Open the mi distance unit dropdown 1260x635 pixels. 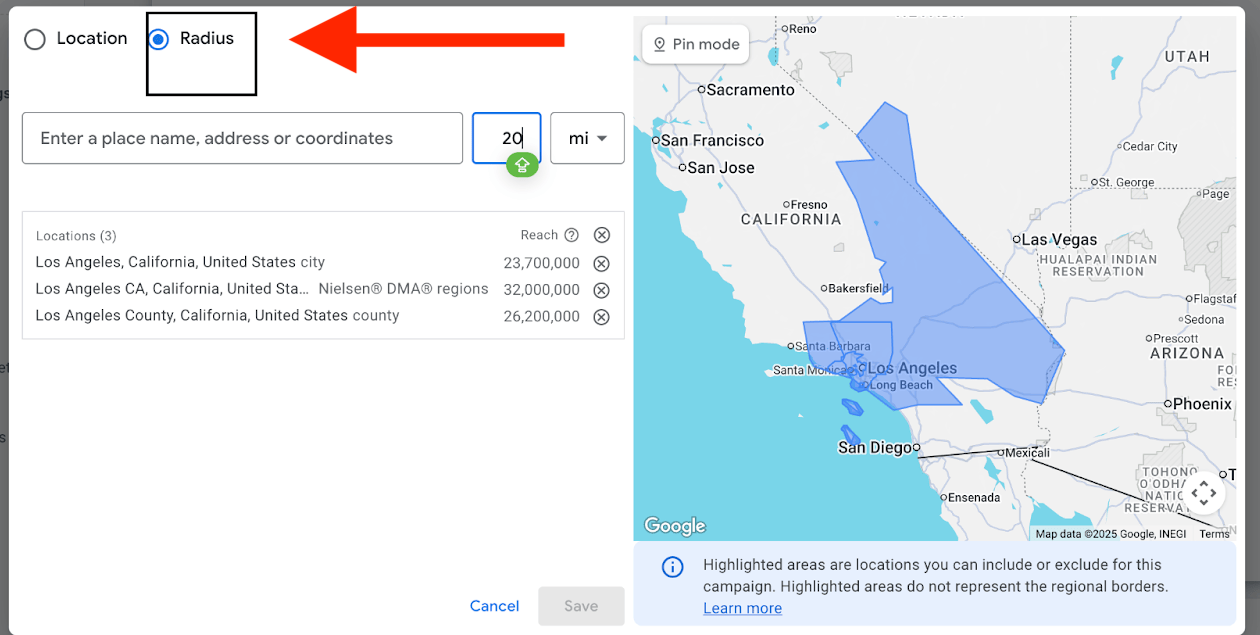(587, 138)
